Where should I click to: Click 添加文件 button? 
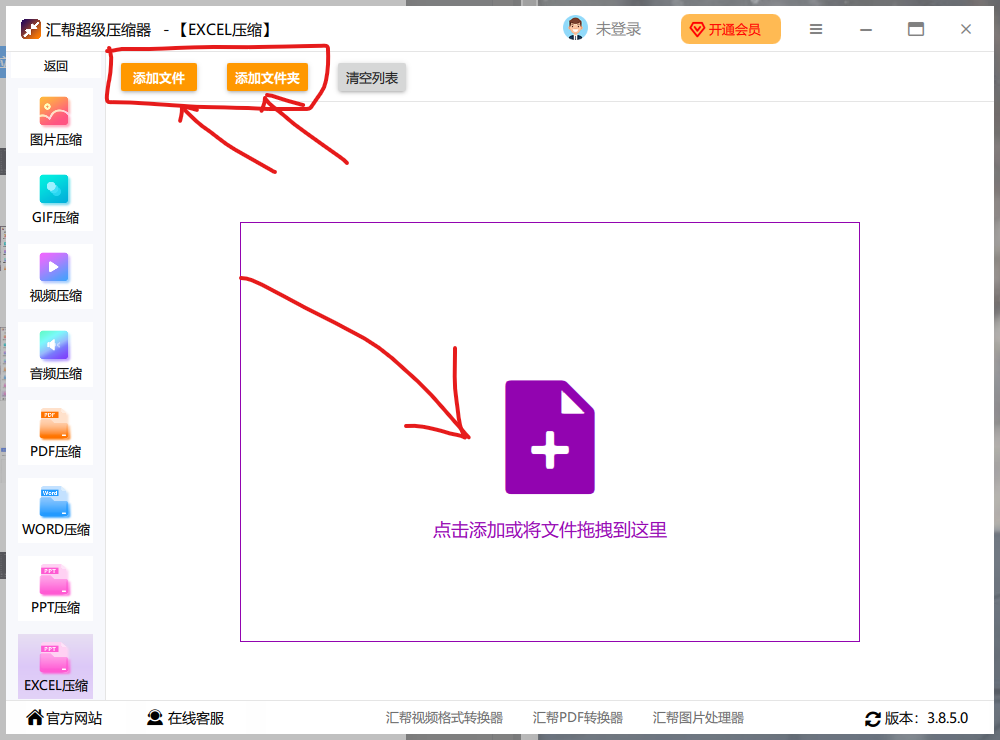point(159,78)
